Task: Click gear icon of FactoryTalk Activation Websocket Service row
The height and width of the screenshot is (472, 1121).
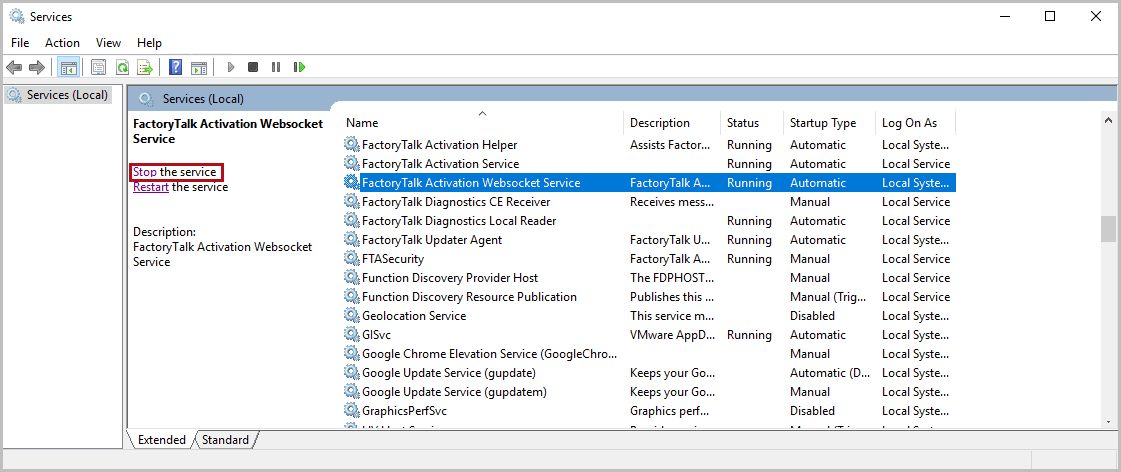Action: (351, 182)
